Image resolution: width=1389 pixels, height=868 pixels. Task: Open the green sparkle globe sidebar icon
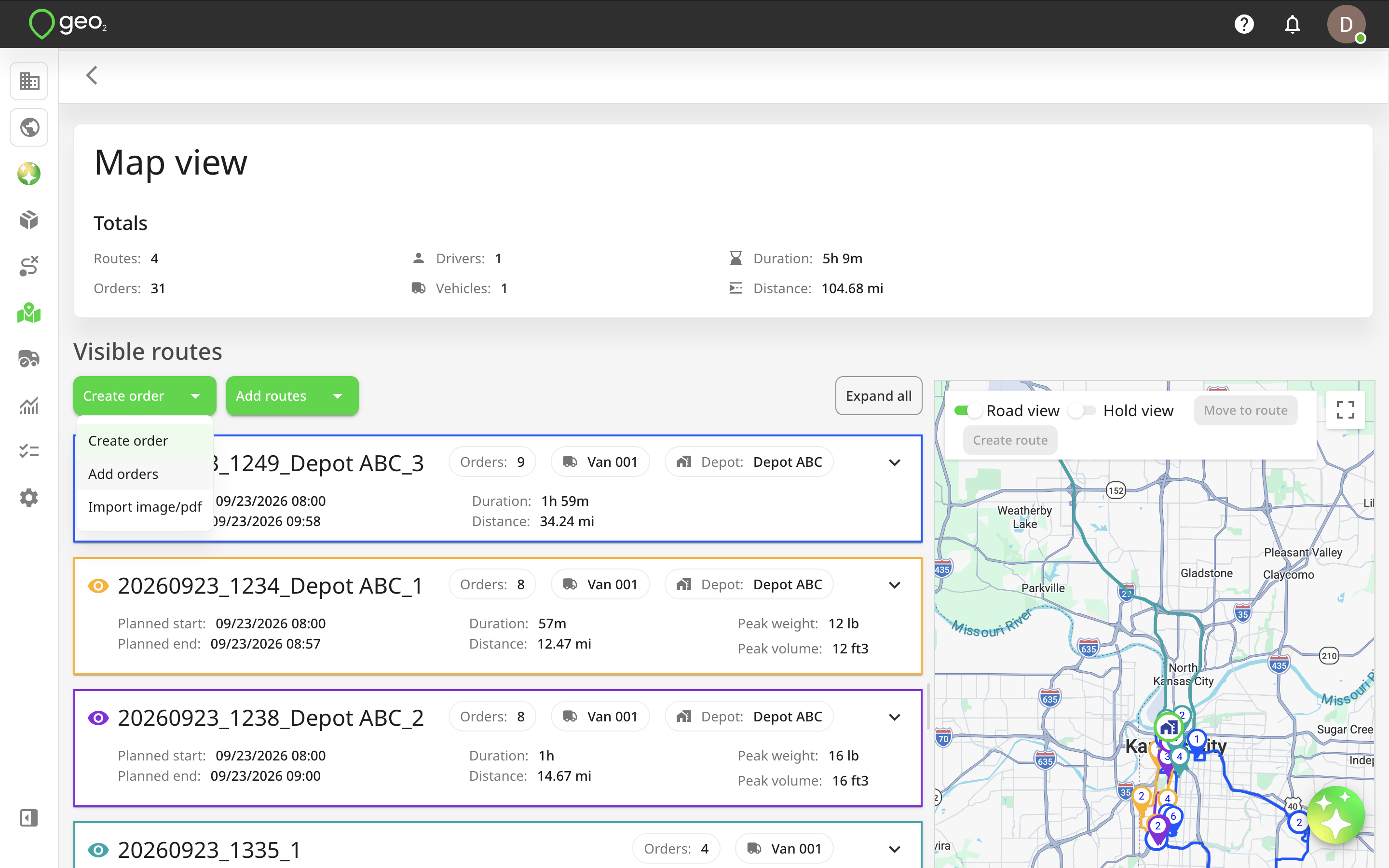coord(29,174)
